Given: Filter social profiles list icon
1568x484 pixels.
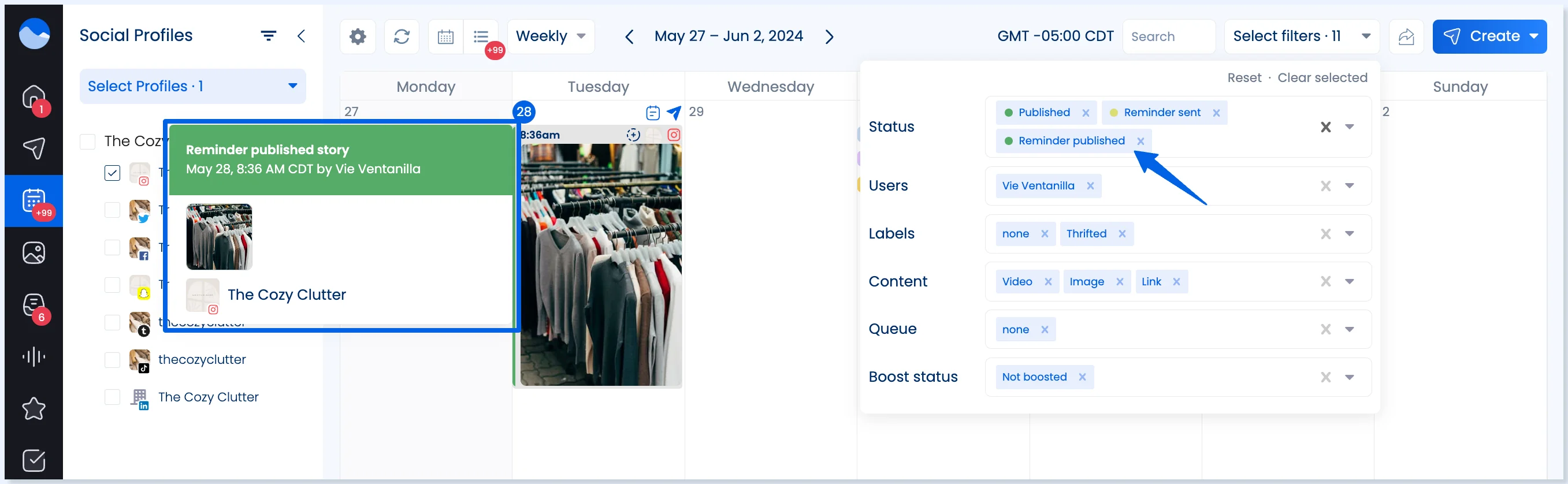Looking at the screenshot, I should point(269,36).
